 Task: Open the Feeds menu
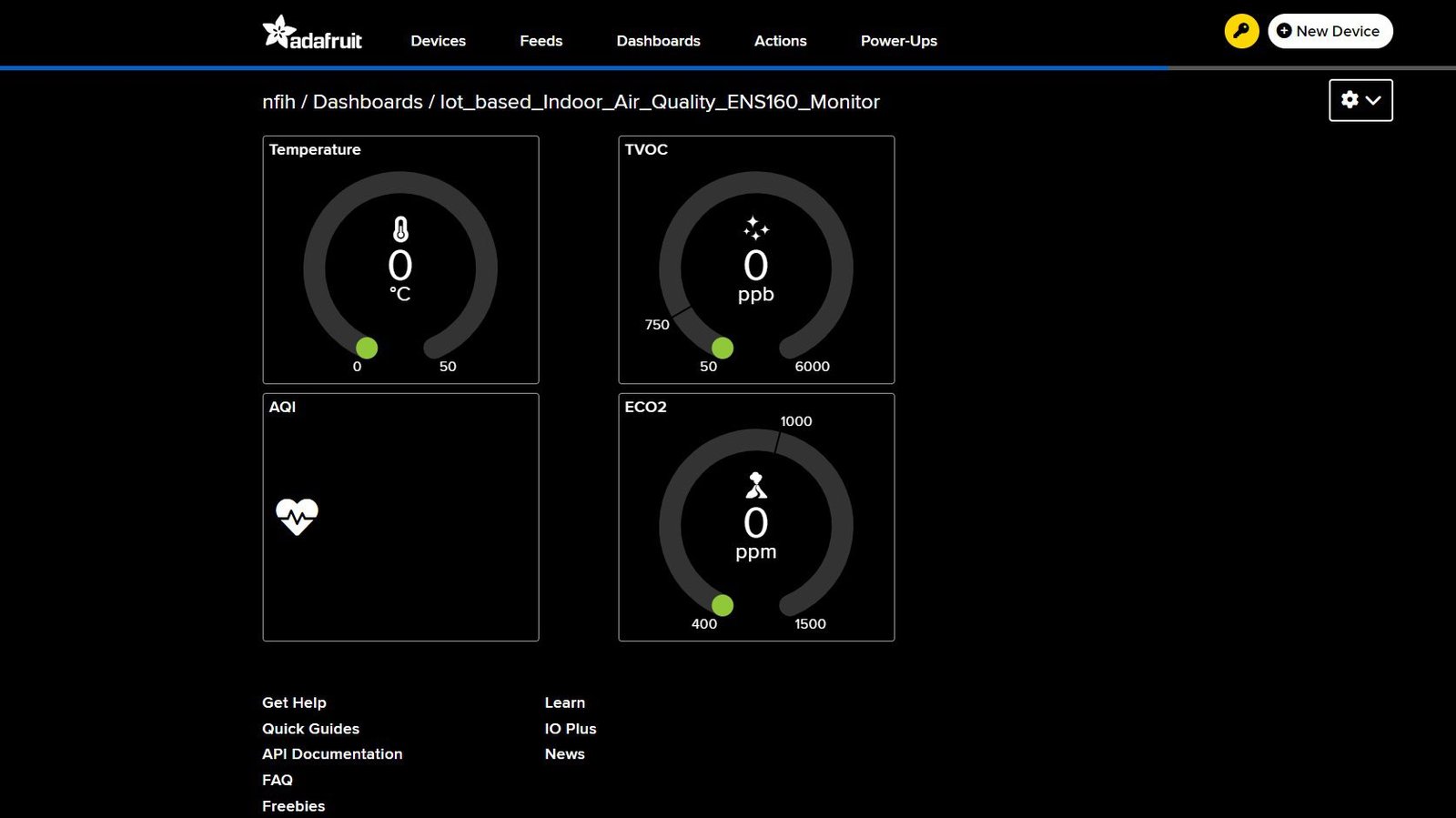click(x=541, y=41)
